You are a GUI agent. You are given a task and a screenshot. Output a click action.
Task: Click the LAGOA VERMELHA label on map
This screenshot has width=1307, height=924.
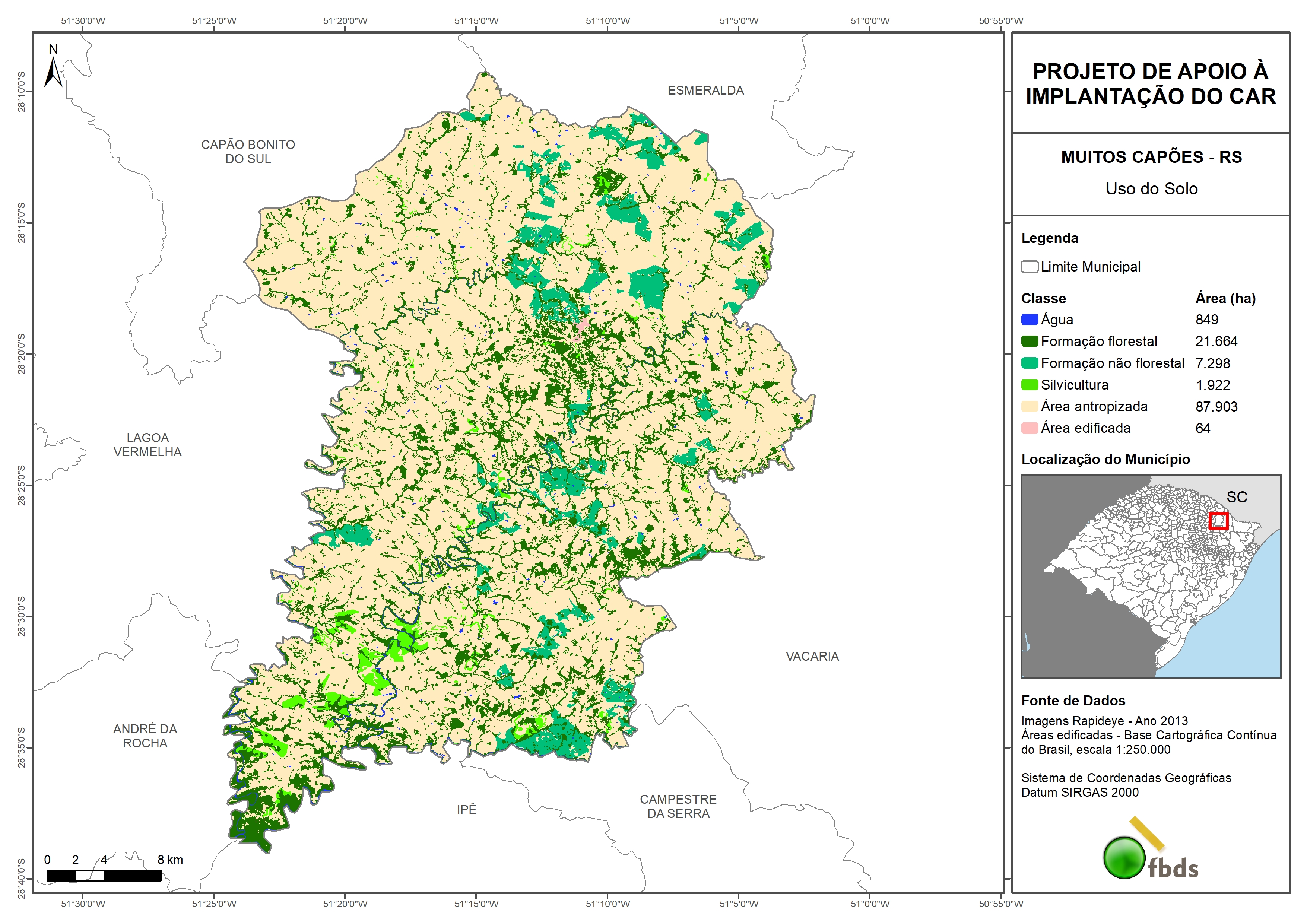coord(147,445)
